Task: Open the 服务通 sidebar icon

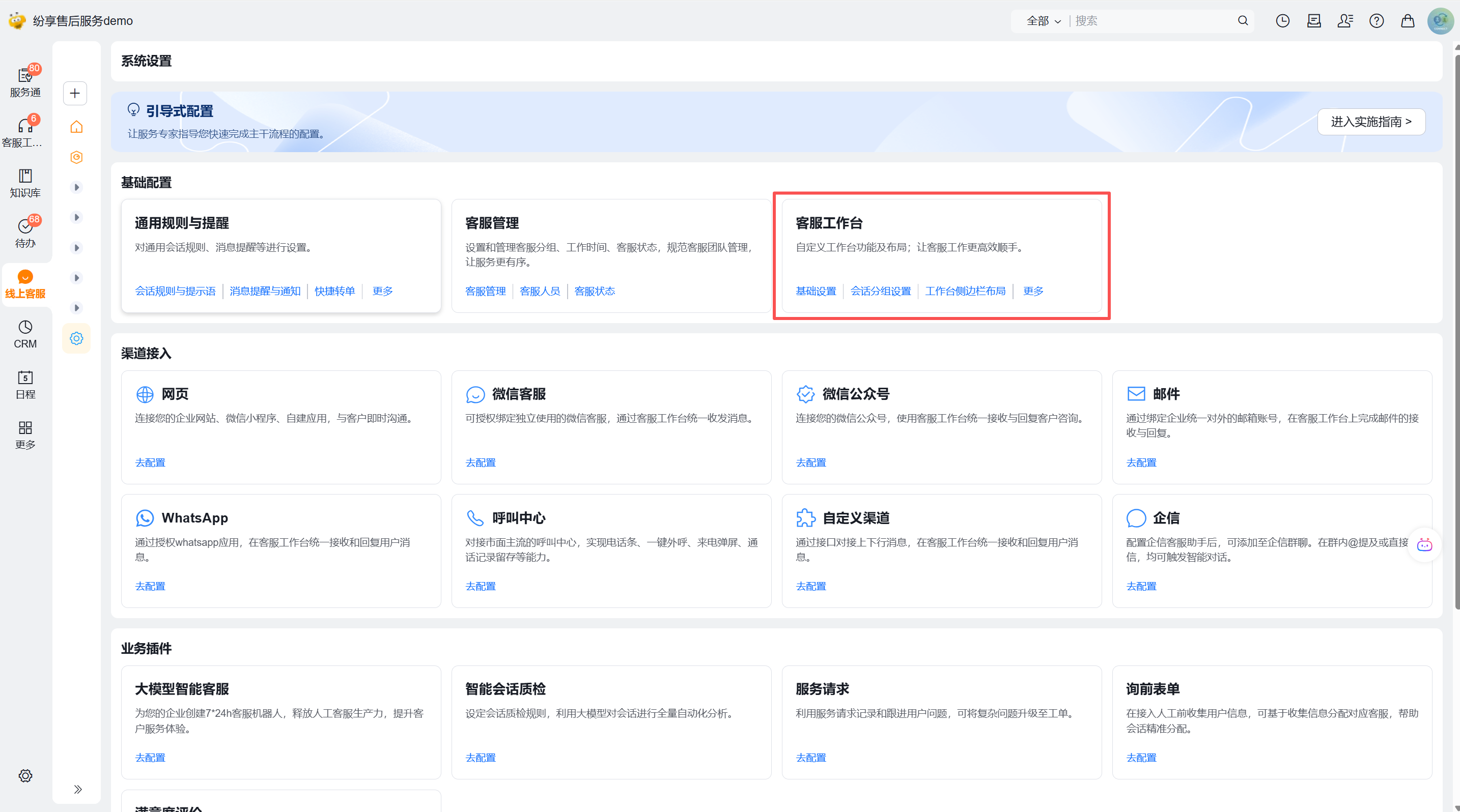Action: click(25, 81)
